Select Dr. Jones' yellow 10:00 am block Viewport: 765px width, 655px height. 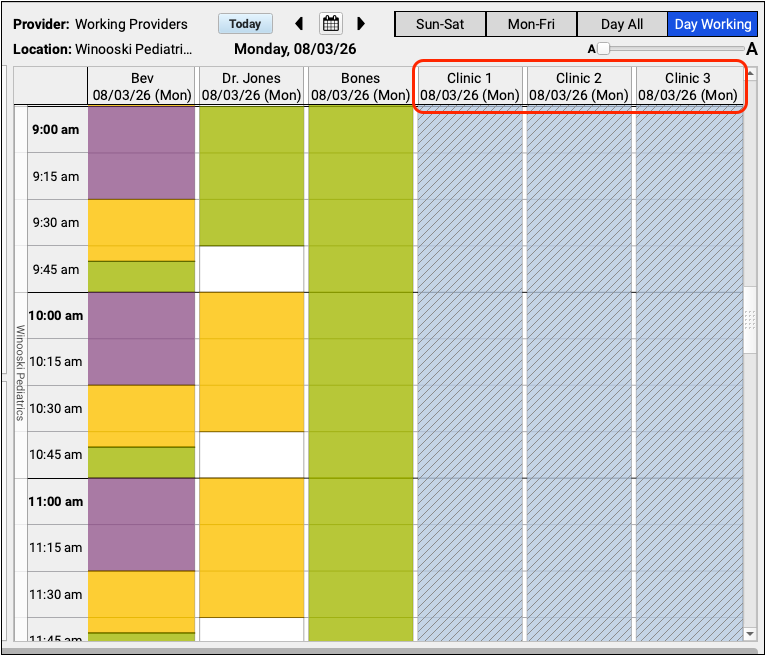tap(251, 362)
